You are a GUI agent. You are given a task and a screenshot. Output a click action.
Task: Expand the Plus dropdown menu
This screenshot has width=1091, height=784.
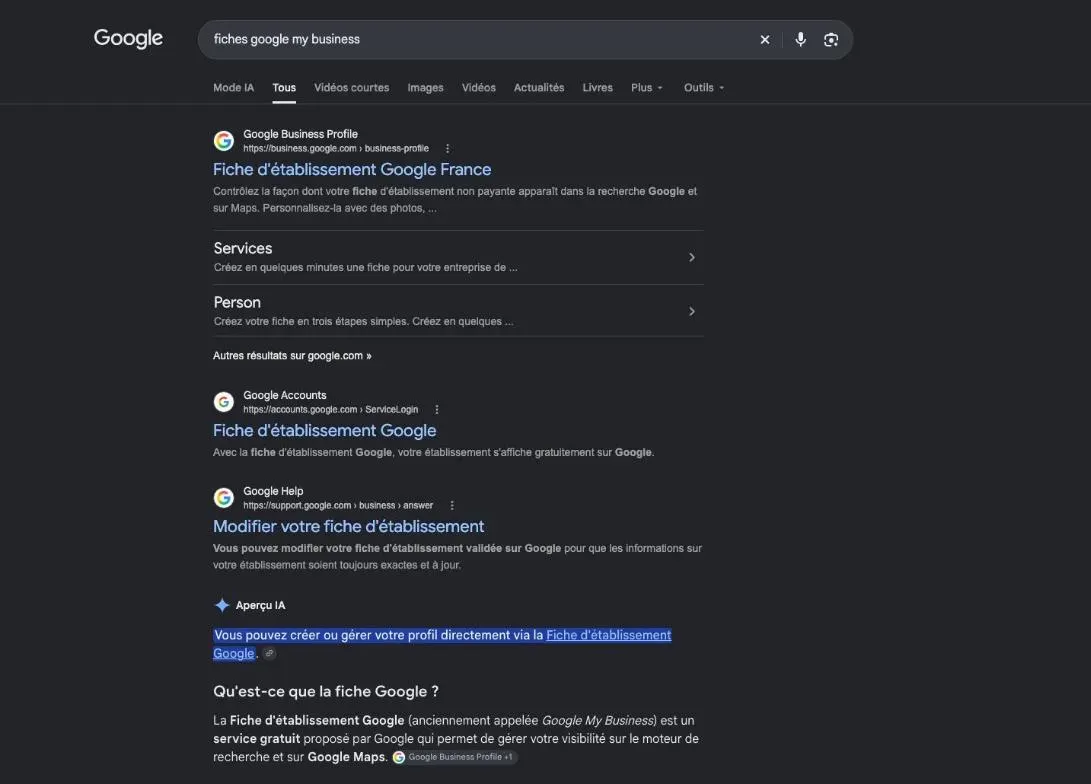pos(647,88)
